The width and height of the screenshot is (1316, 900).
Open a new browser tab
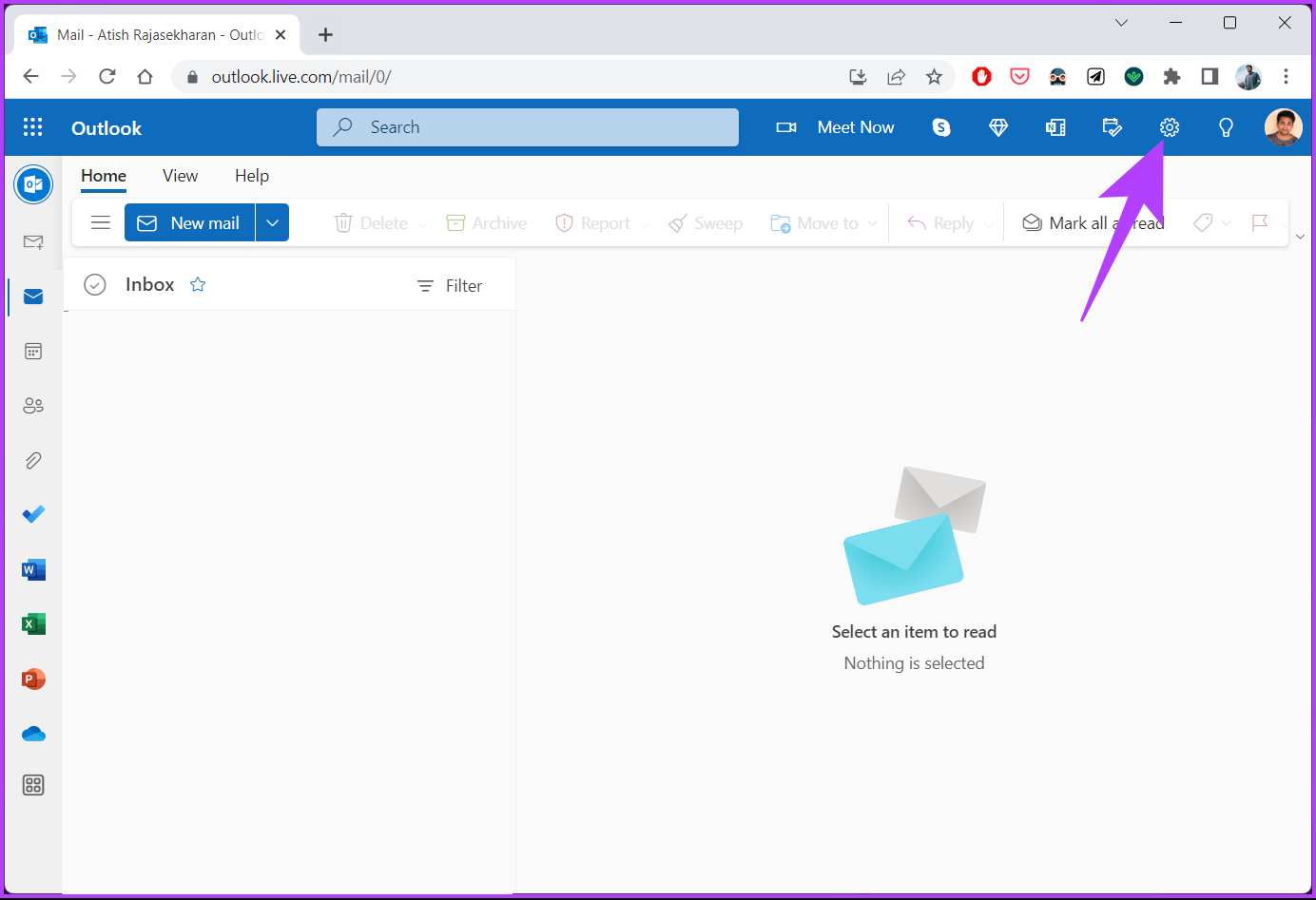click(x=325, y=35)
